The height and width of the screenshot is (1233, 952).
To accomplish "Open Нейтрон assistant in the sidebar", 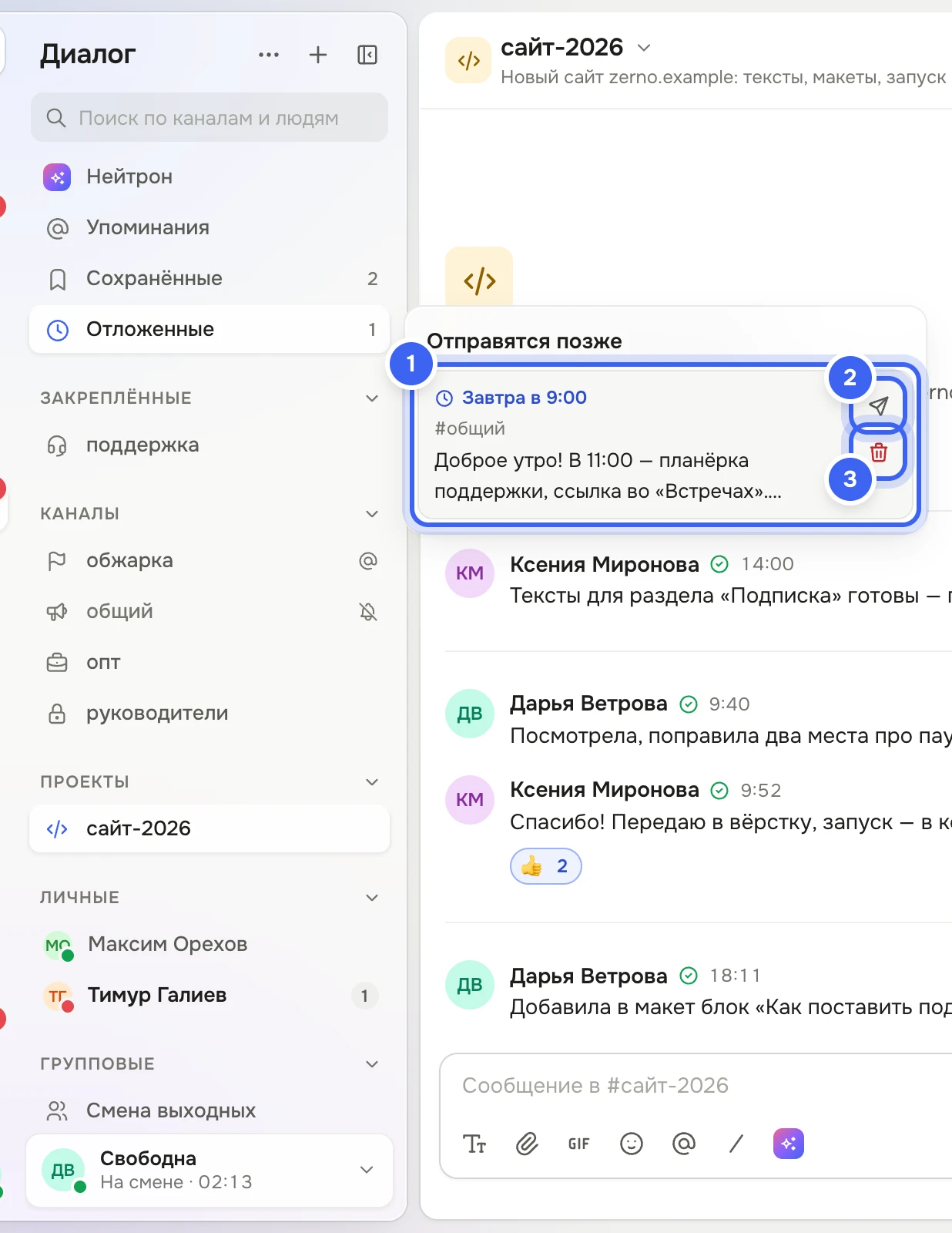I will click(x=210, y=176).
